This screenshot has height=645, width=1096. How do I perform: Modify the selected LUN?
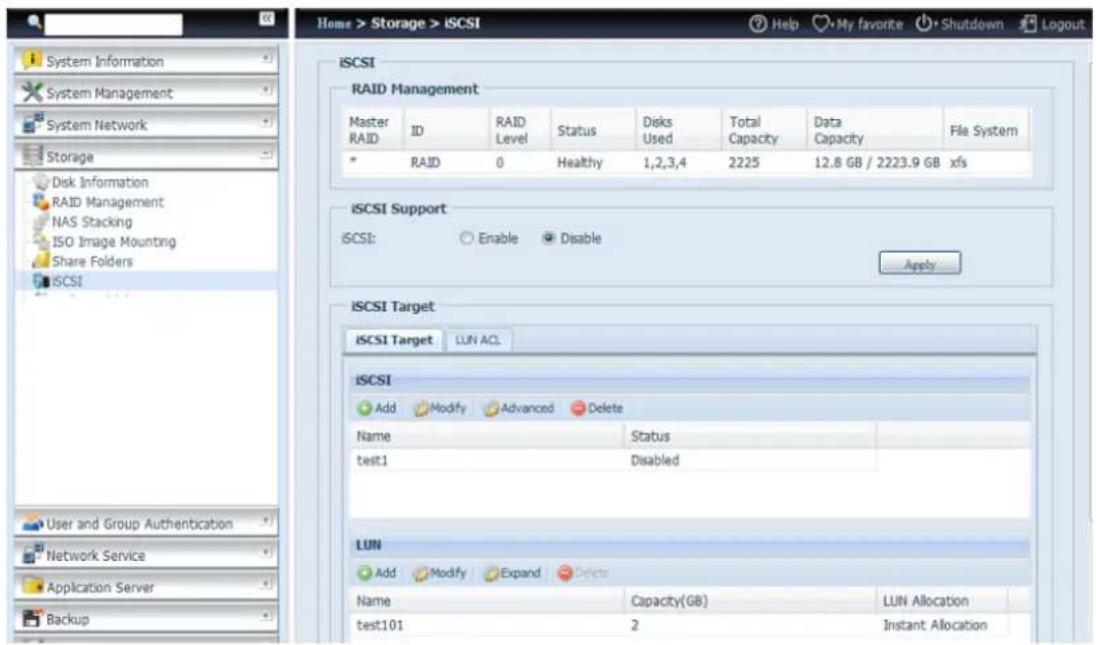click(x=440, y=573)
